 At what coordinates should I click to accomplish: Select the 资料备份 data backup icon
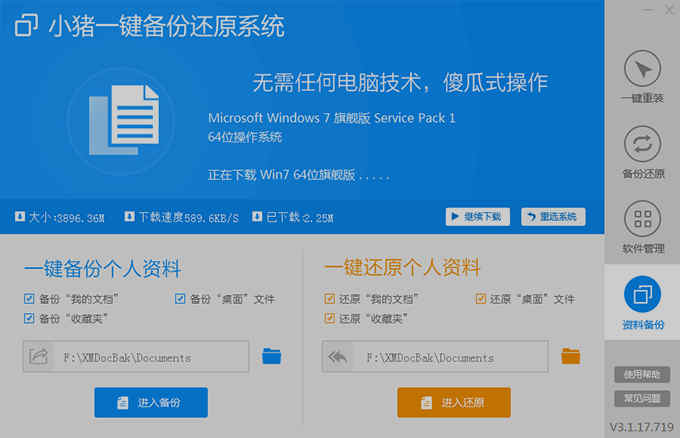(642, 294)
